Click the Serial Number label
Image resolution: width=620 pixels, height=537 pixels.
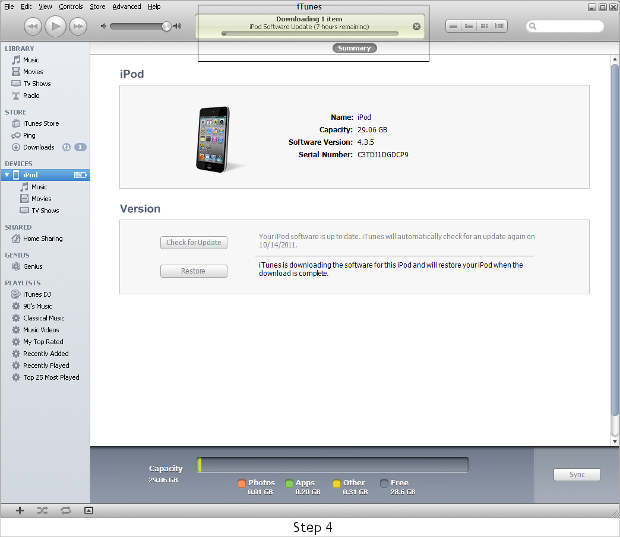click(325, 155)
